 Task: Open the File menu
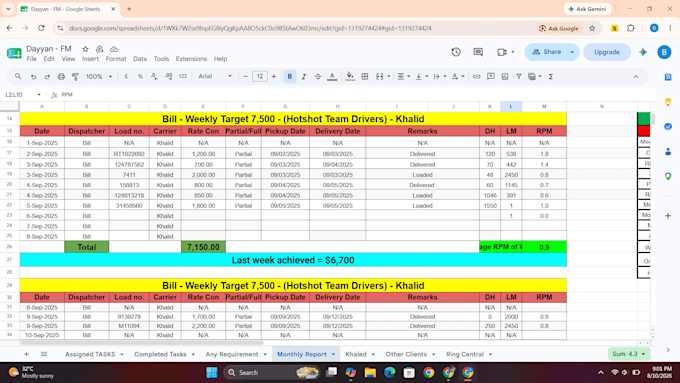(x=32, y=59)
